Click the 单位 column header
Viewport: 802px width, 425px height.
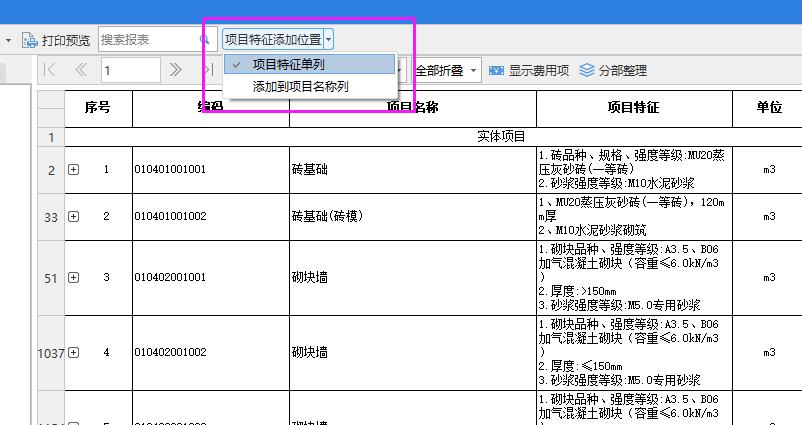[768, 108]
